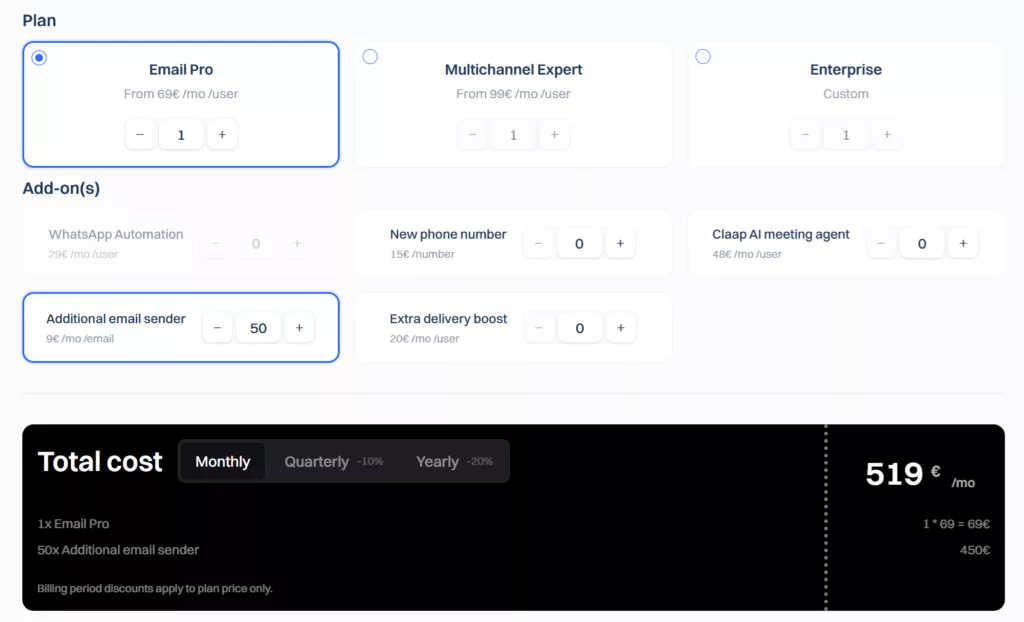The width and height of the screenshot is (1024, 622).
Task: Add one Claap AI meeting agent
Action: click(963, 243)
